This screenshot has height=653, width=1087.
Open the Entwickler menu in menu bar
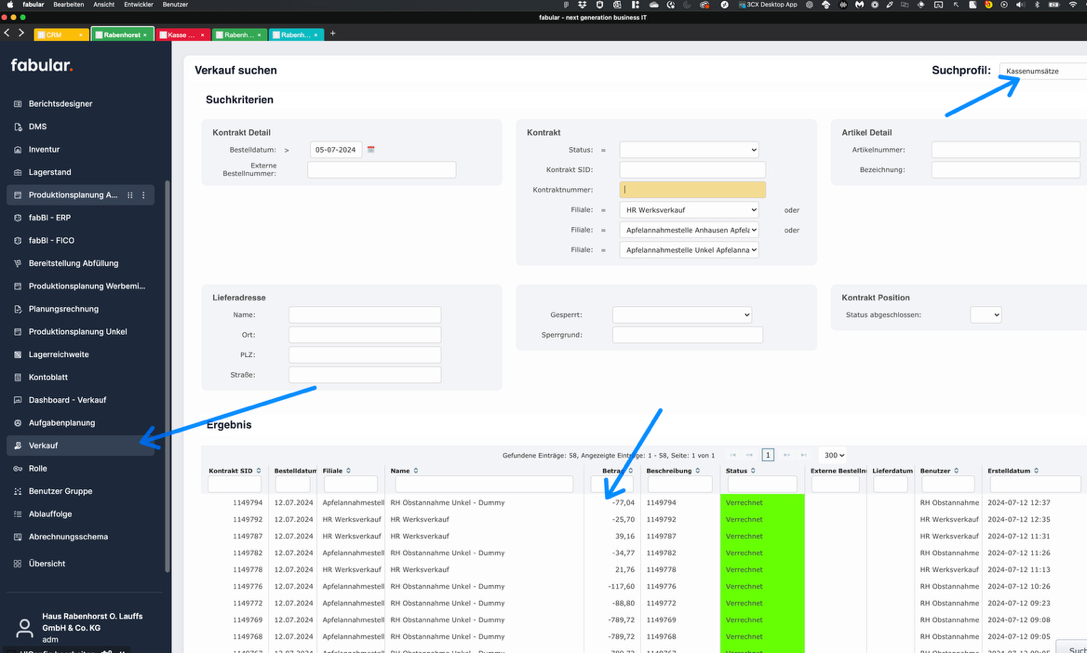point(138,5)
